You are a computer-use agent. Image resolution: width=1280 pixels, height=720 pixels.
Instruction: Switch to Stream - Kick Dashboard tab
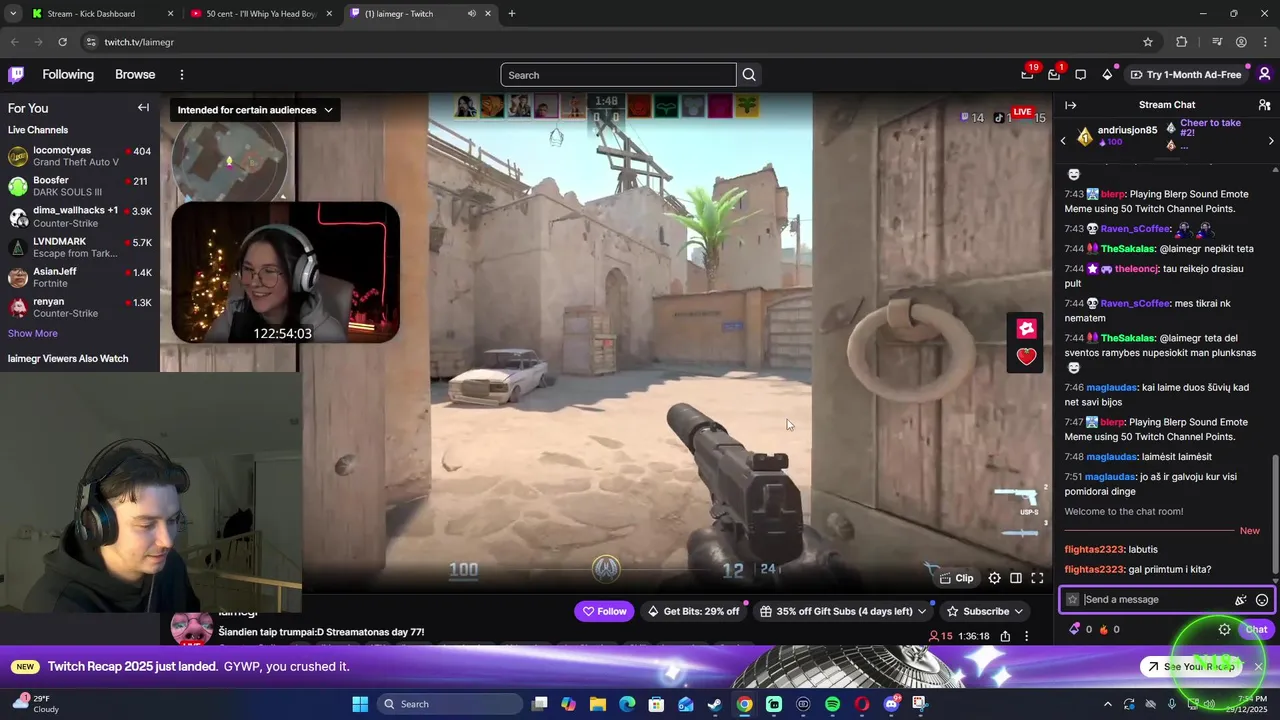pos(102,14)
